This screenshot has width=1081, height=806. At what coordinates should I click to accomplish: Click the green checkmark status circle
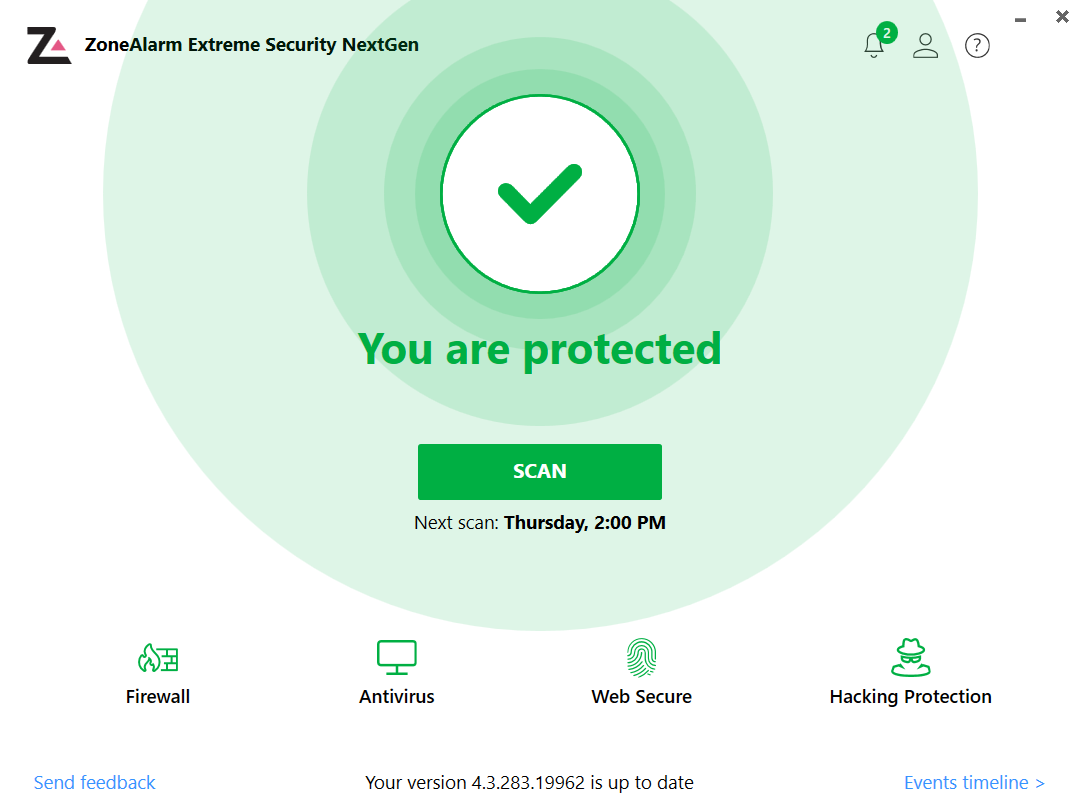coord(540,193)
